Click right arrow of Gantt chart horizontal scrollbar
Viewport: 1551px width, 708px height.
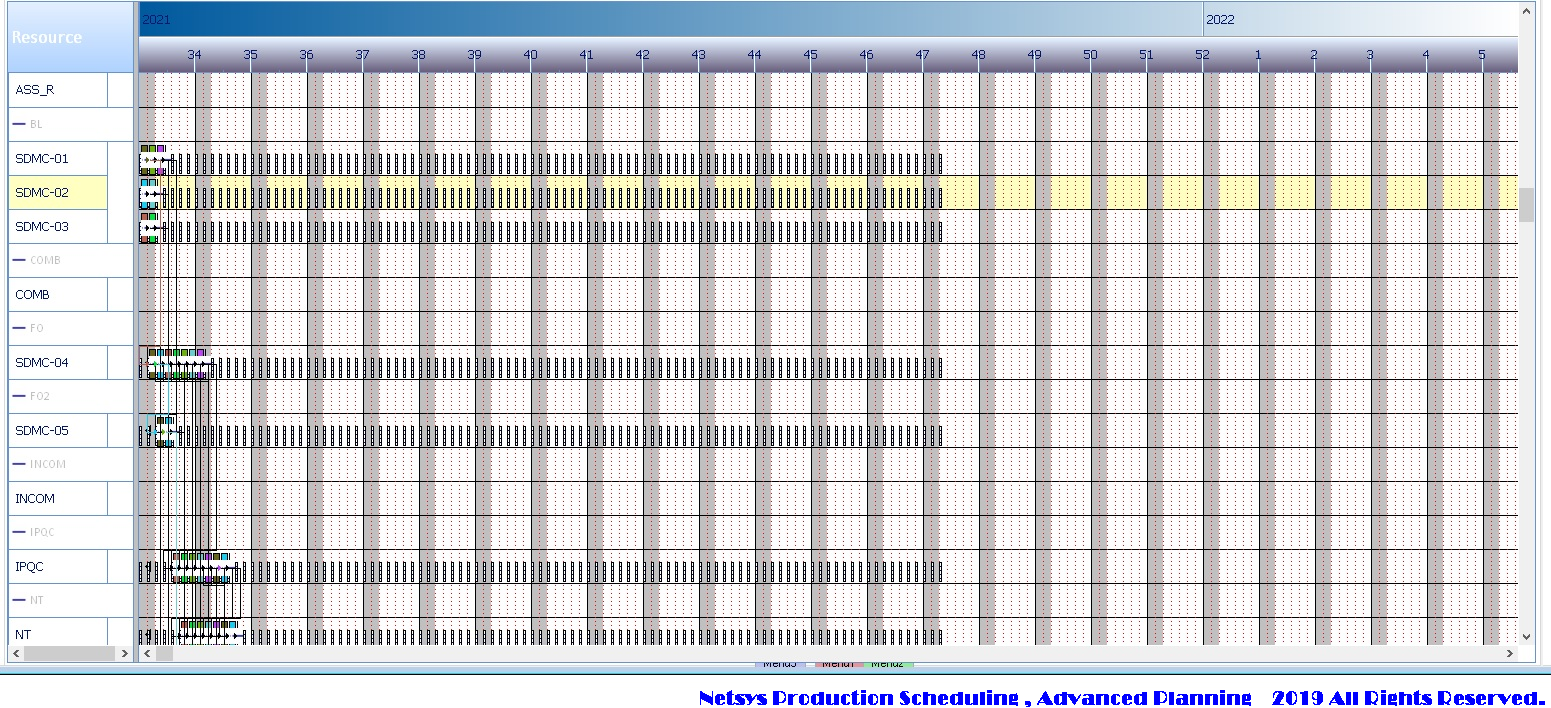pos(1512,654)
